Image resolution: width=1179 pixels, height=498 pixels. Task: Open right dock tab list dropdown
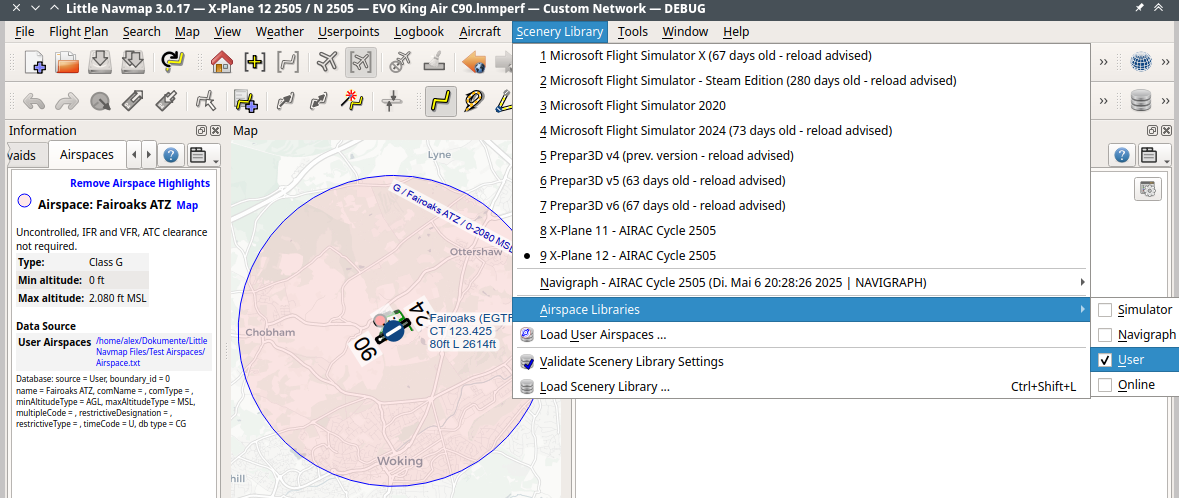point(1155,156)
